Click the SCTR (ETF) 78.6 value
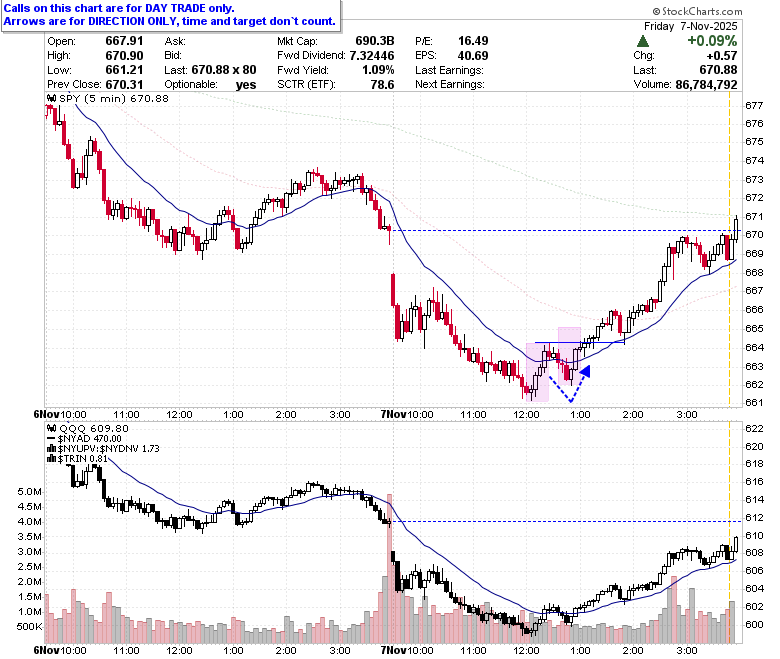 [382, 85]
